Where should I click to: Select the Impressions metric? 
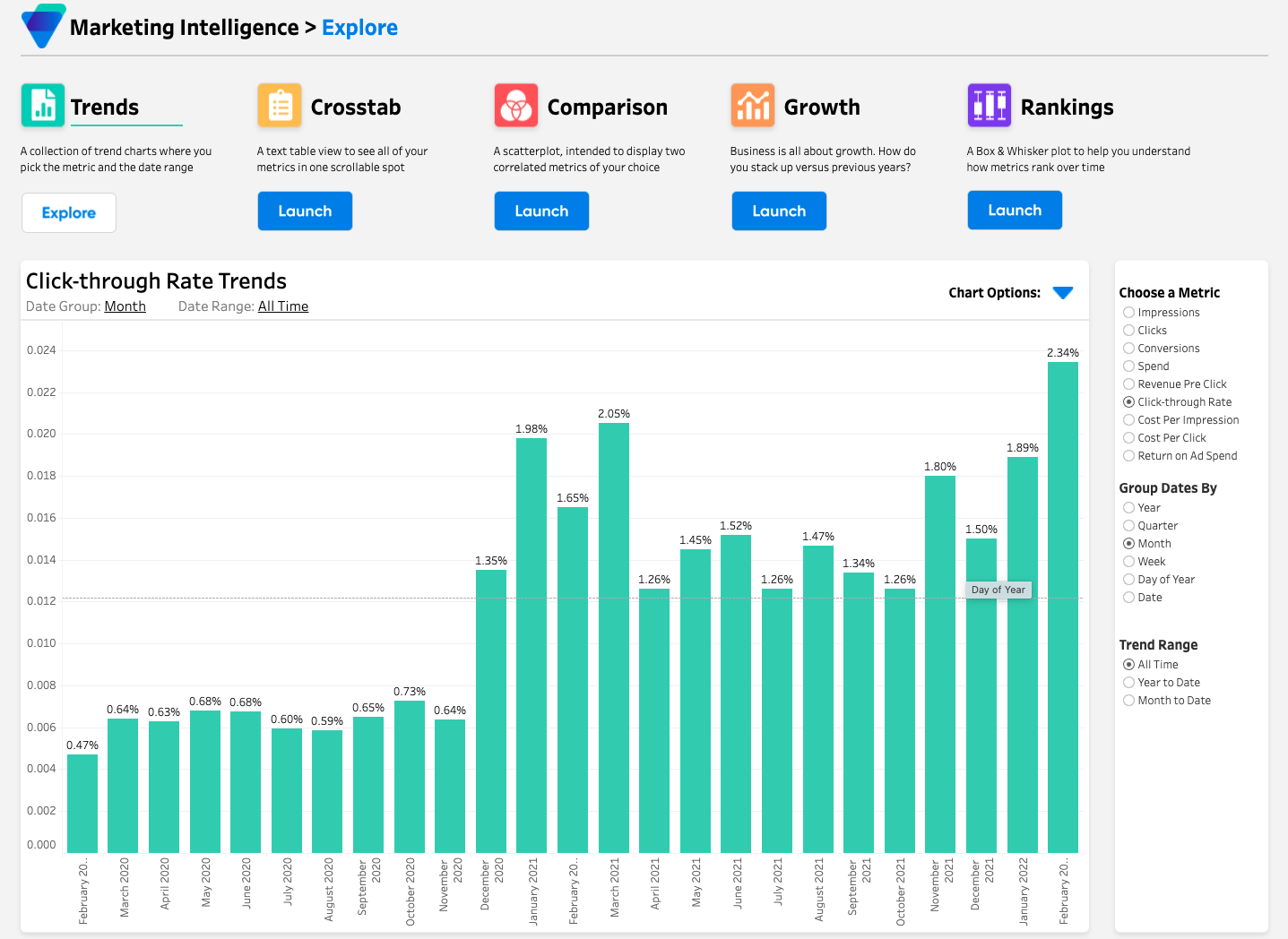pos(1128,312)
